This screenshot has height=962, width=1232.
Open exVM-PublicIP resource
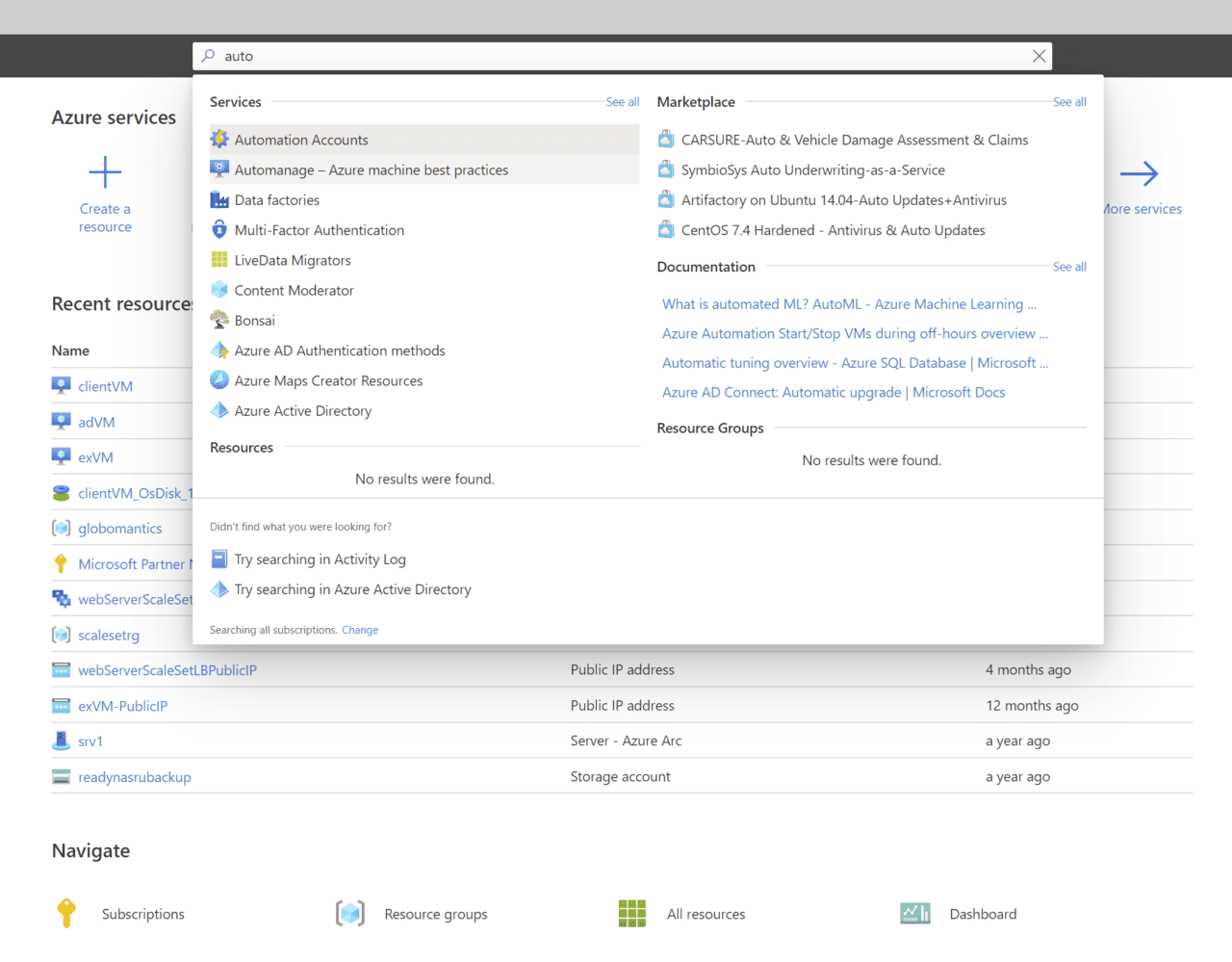(x=123, y=706)
